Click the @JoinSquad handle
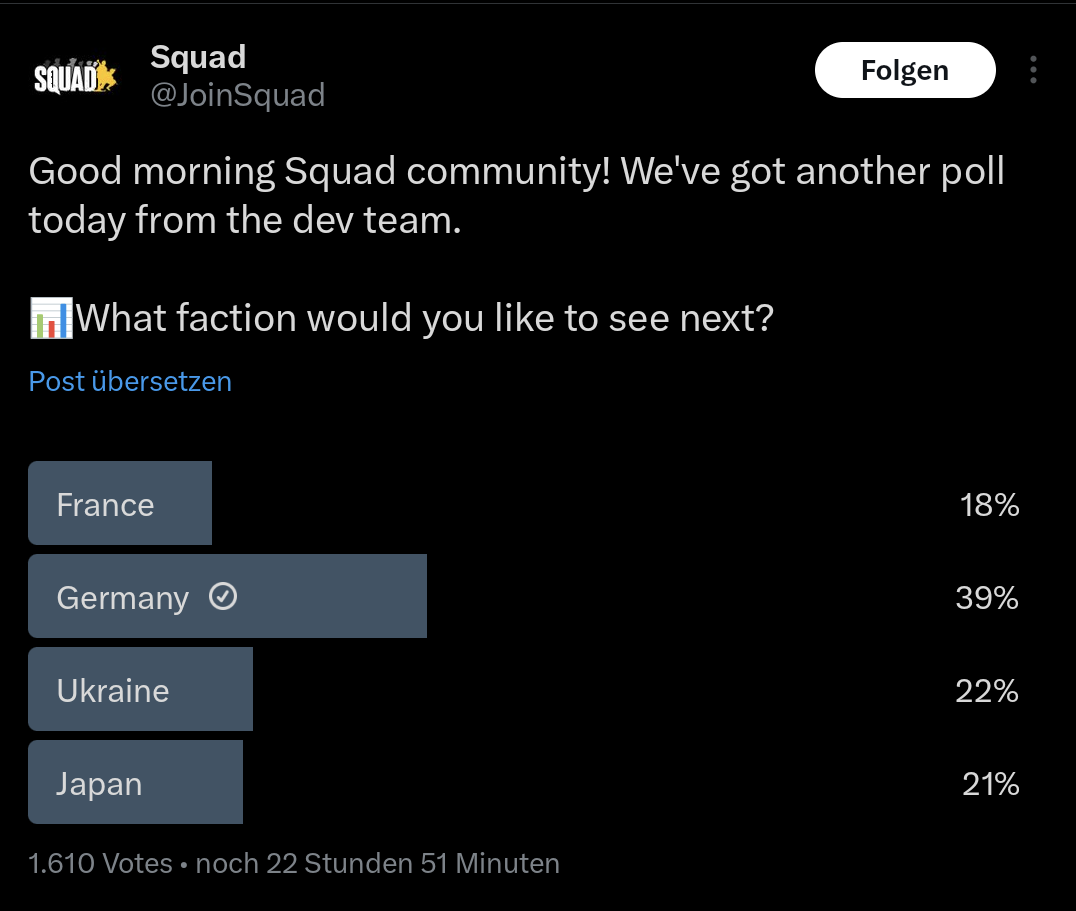1076x911 pixels. click(237, 95)
